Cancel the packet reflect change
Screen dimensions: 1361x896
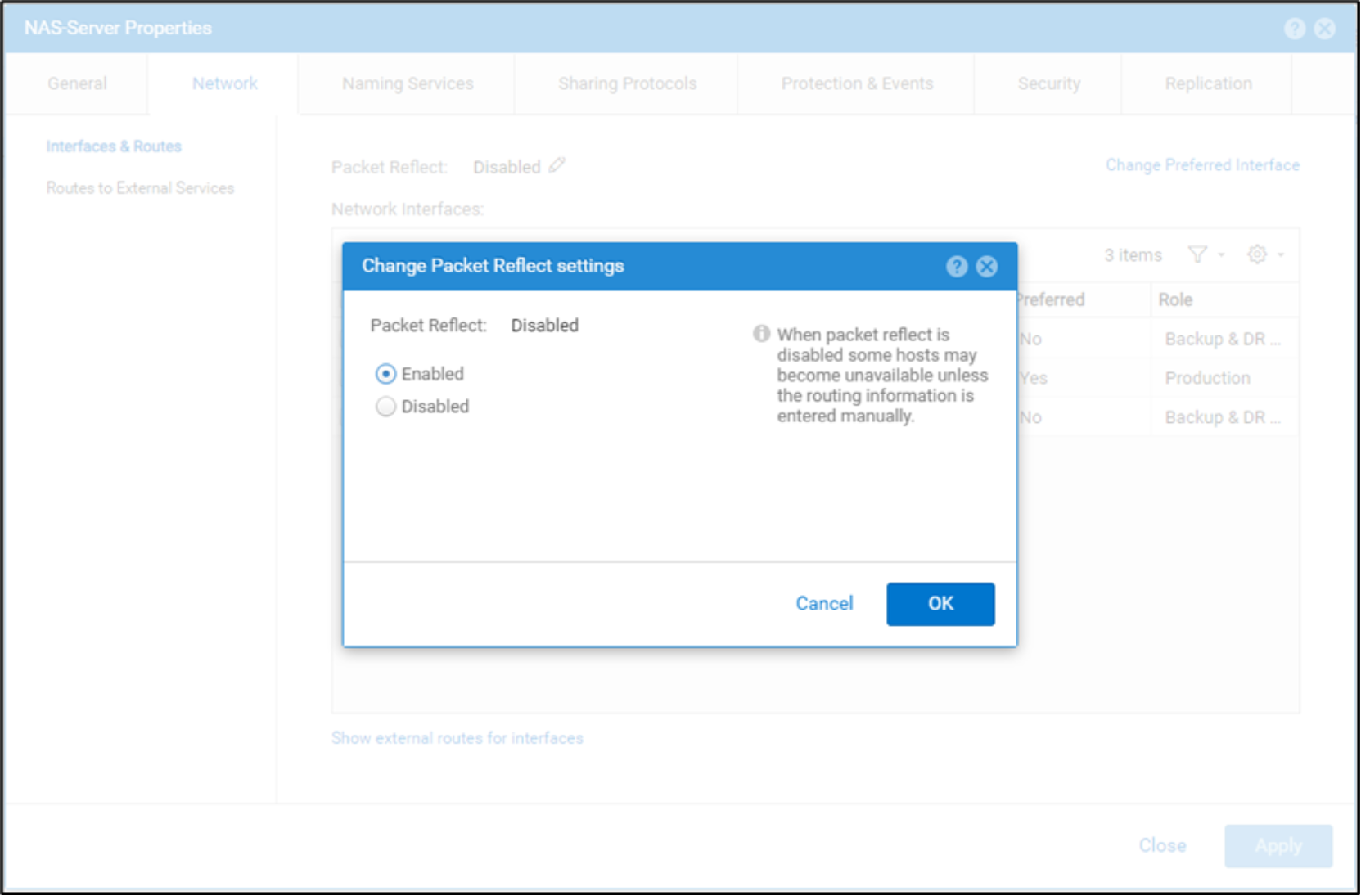coord(824,604)
